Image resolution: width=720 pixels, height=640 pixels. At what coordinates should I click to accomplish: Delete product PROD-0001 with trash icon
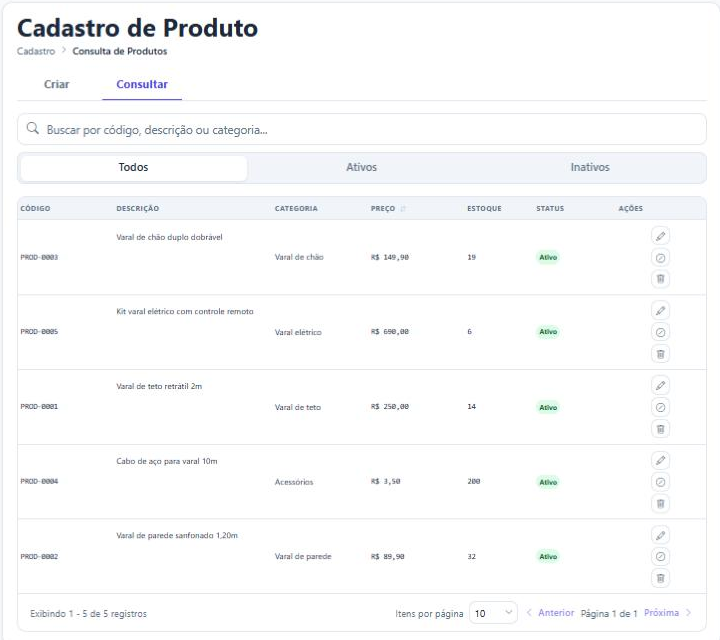pyautogui.click(x=660, y=429)
